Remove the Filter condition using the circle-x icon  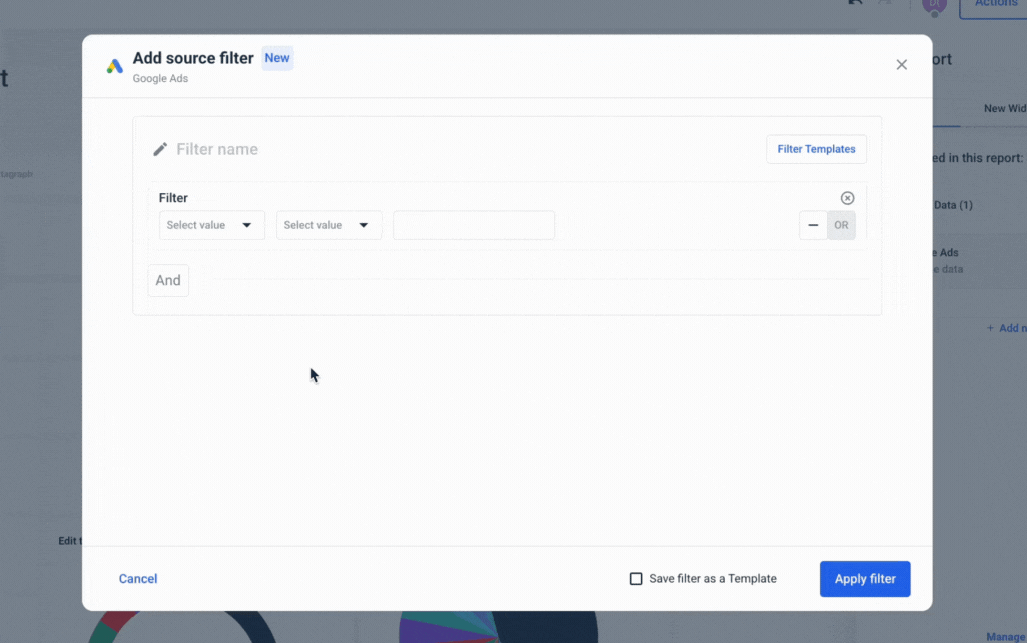point(848,197)
